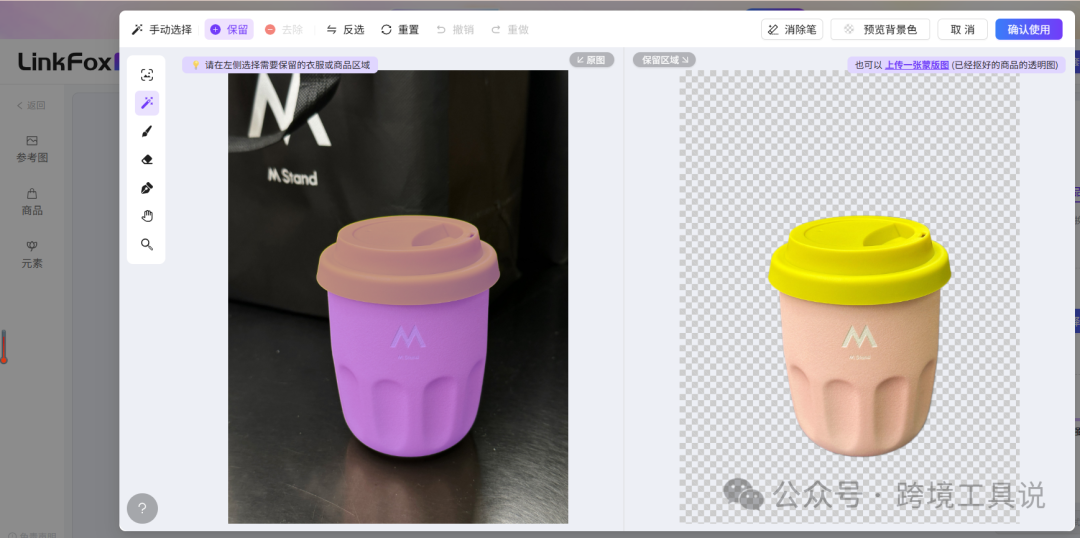Viewport: 1080px width, 538px height.
Task: Switch to 保留 keep mode
Action: (229, 30)
